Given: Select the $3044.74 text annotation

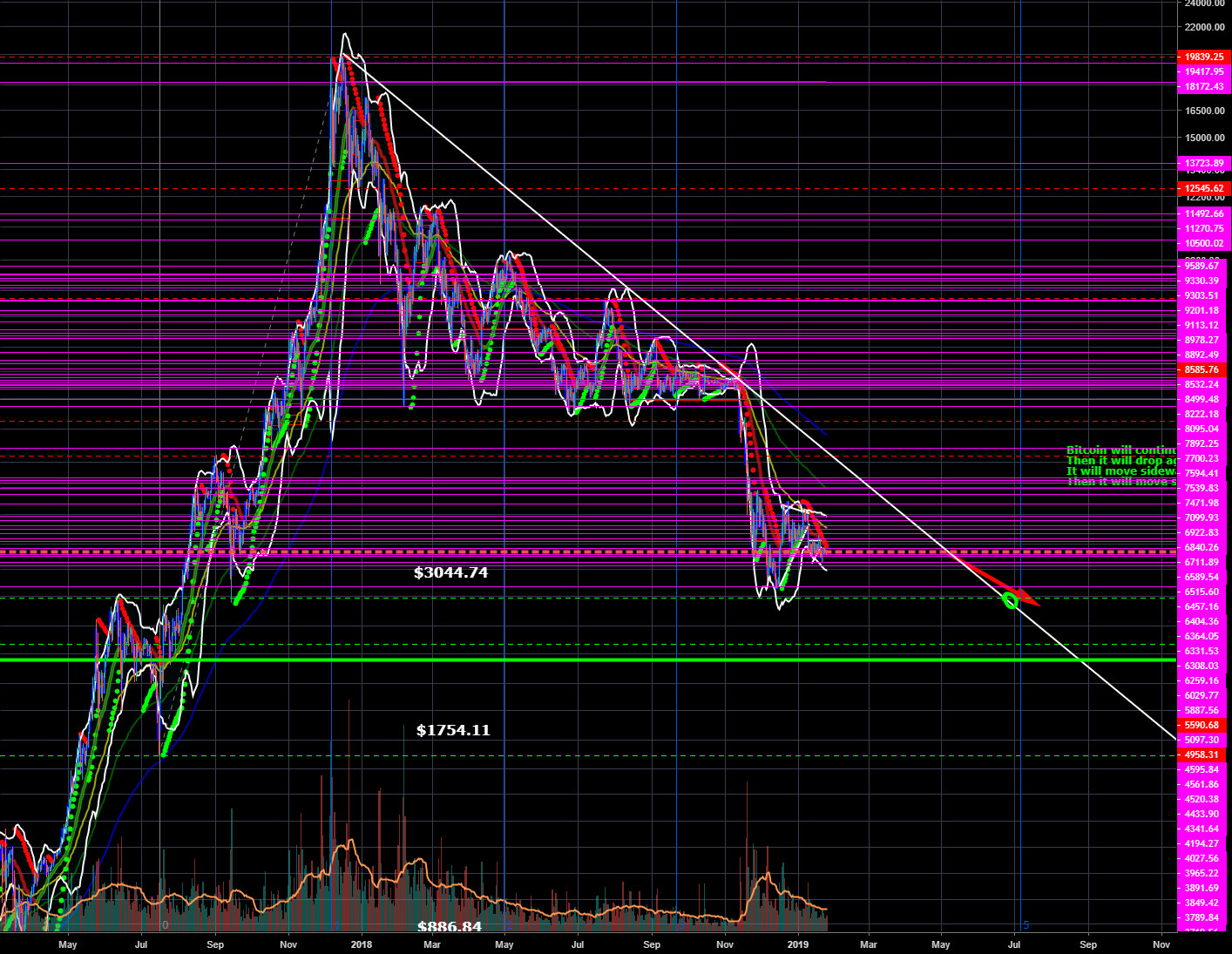Looking at the screenshot, I should (x=450, y=573).
